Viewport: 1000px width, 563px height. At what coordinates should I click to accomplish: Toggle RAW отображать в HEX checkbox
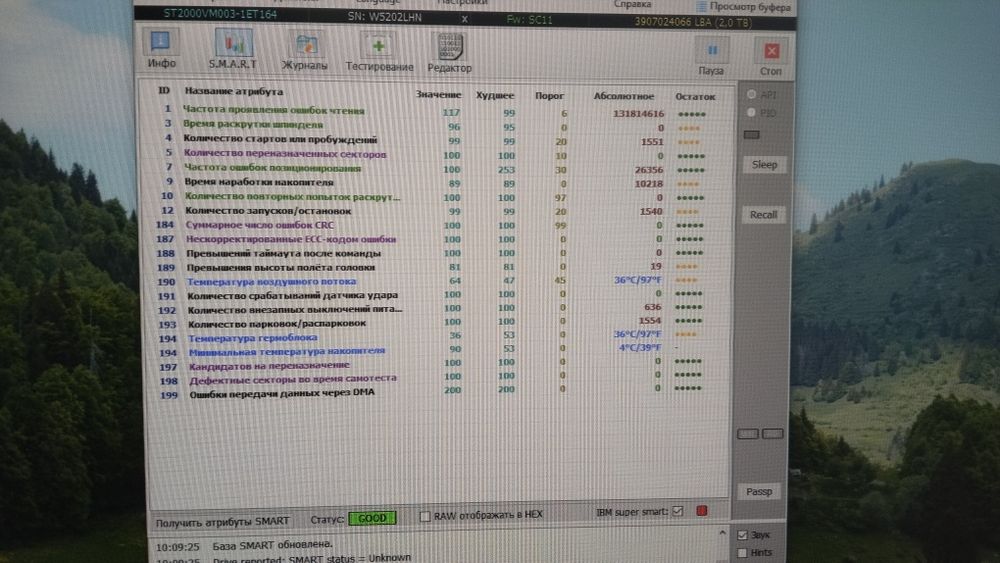tap(425, 515)
